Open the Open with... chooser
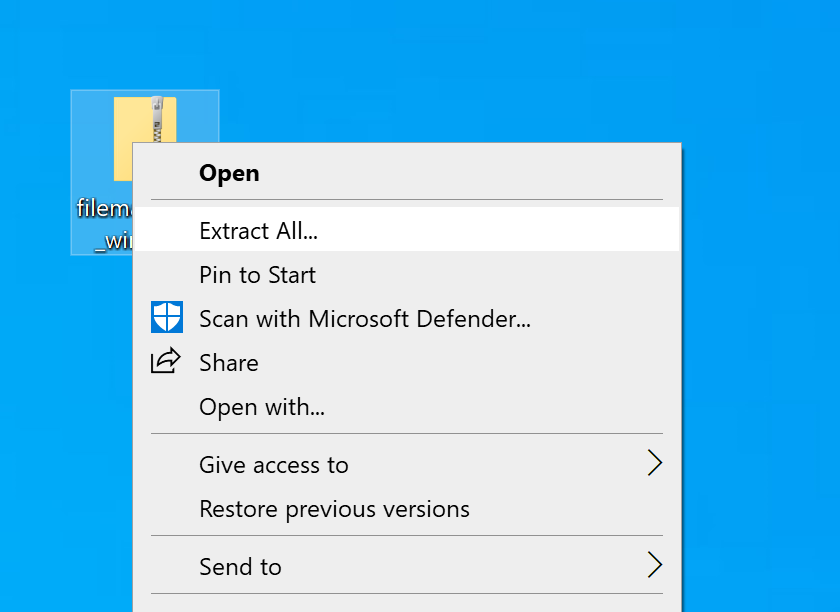 [x=262, y=407]
